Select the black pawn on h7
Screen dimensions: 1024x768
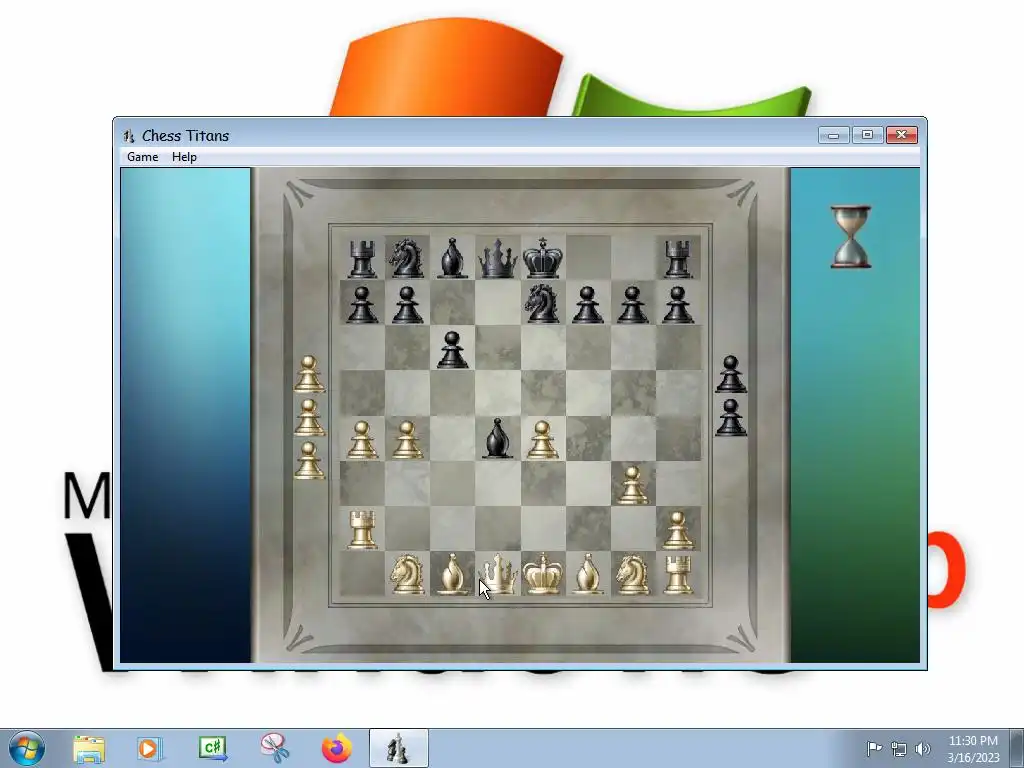point(678,304)
